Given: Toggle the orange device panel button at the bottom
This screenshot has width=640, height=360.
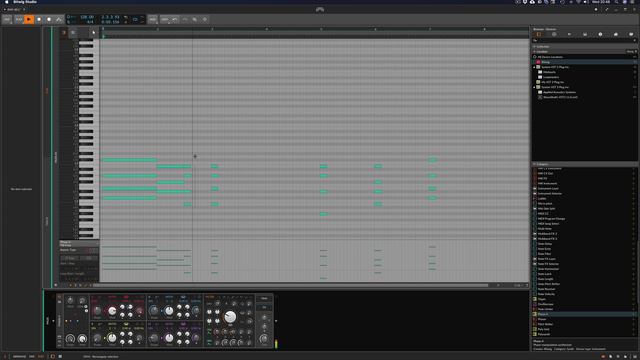Looking at the screenshot, I should click(x=53, y=356).
